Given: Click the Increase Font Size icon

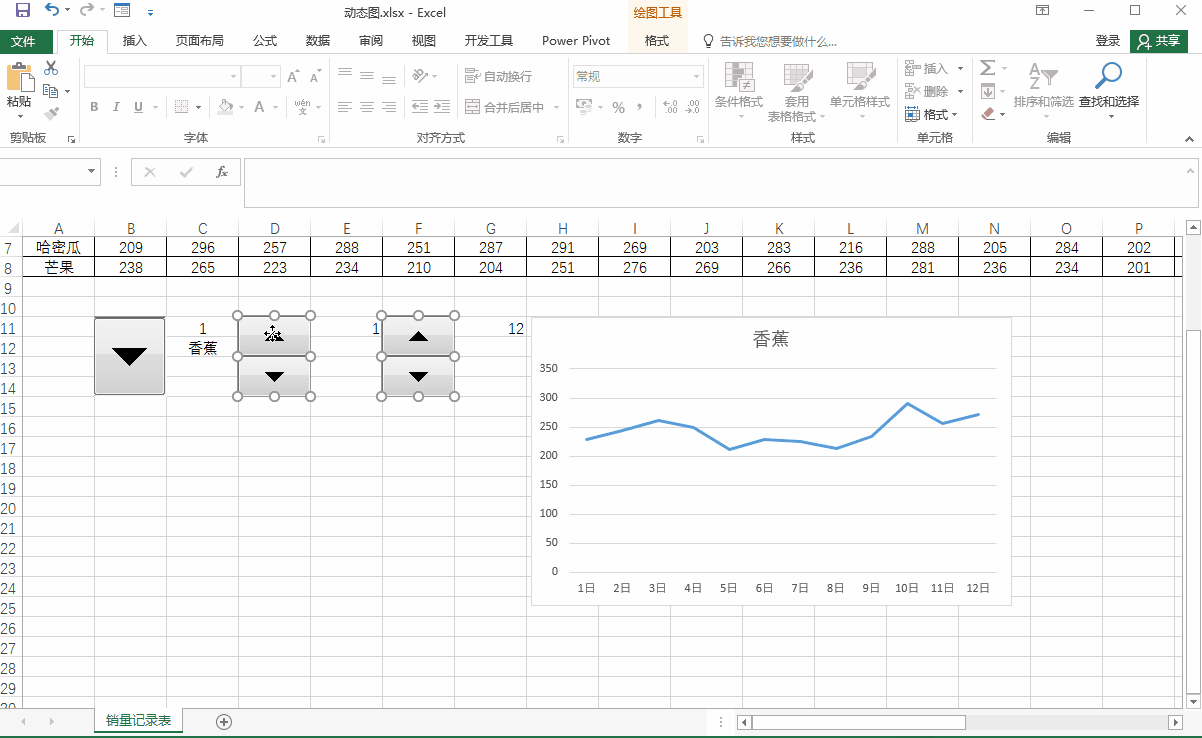Looking at the screenshot, I should click(x=293, y=76).
